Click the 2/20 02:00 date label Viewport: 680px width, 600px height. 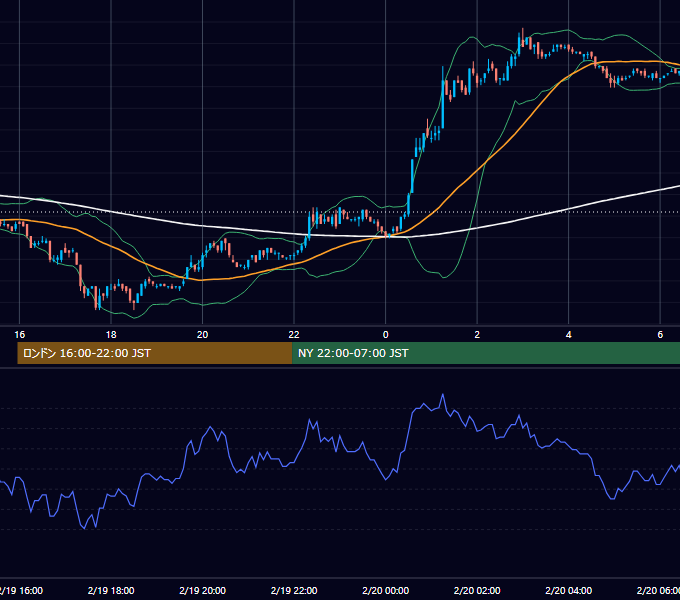477,590
